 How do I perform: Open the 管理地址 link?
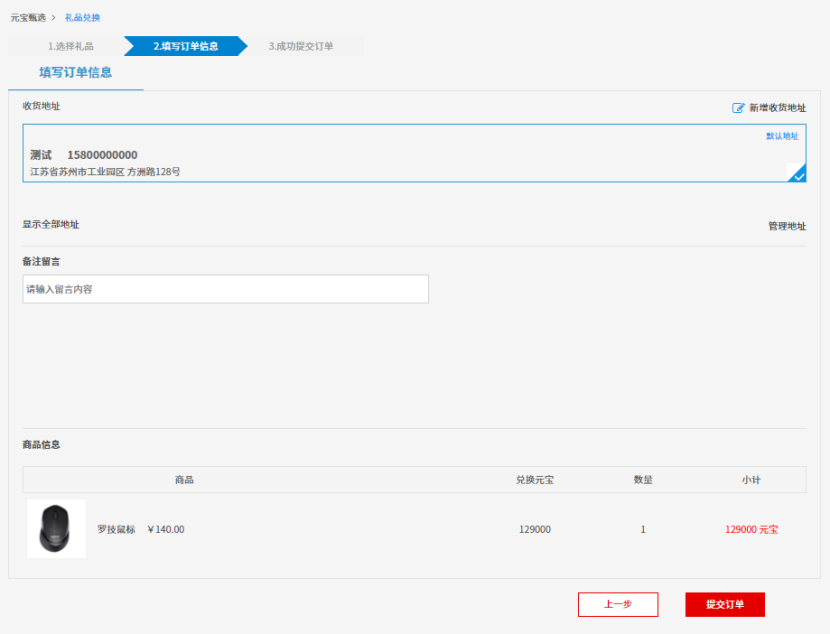(x=786, y=226)
